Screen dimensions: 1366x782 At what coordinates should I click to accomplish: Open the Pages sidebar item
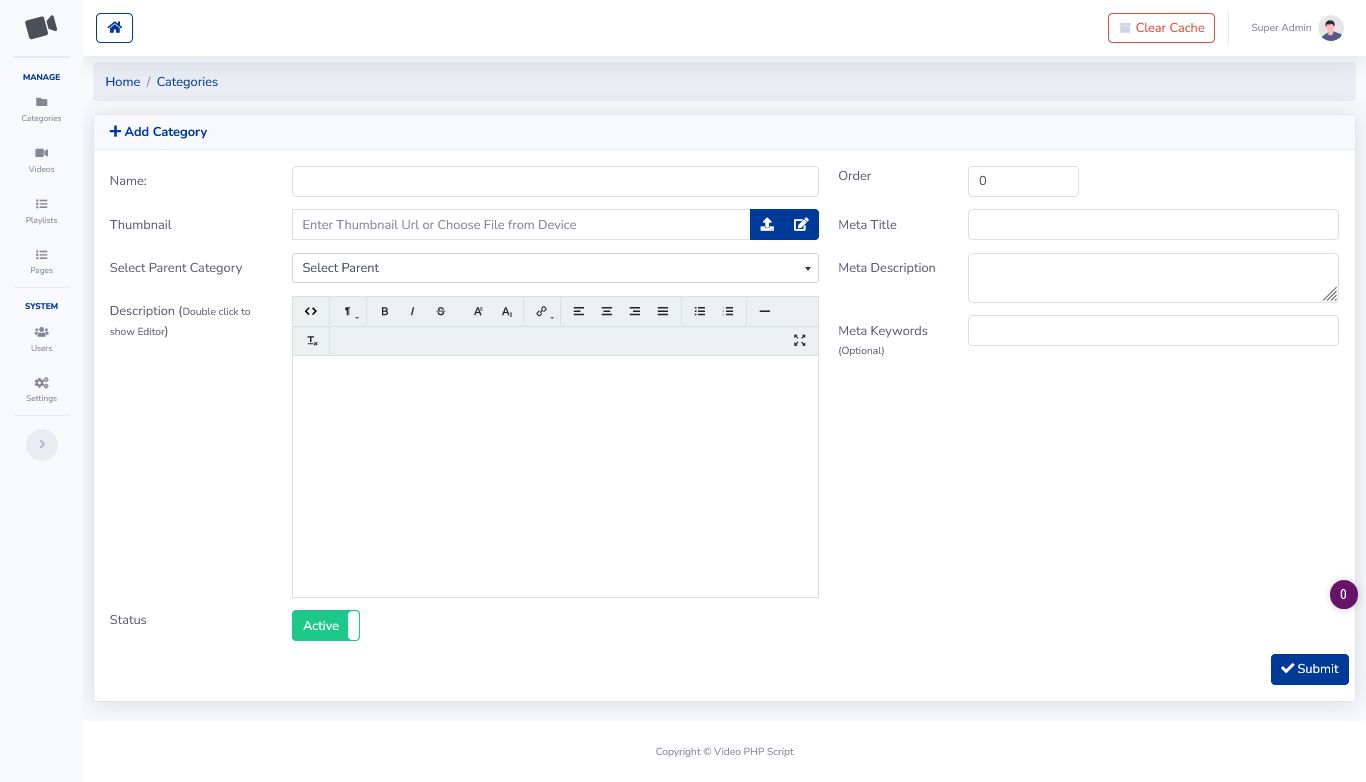tap(41, 261)
